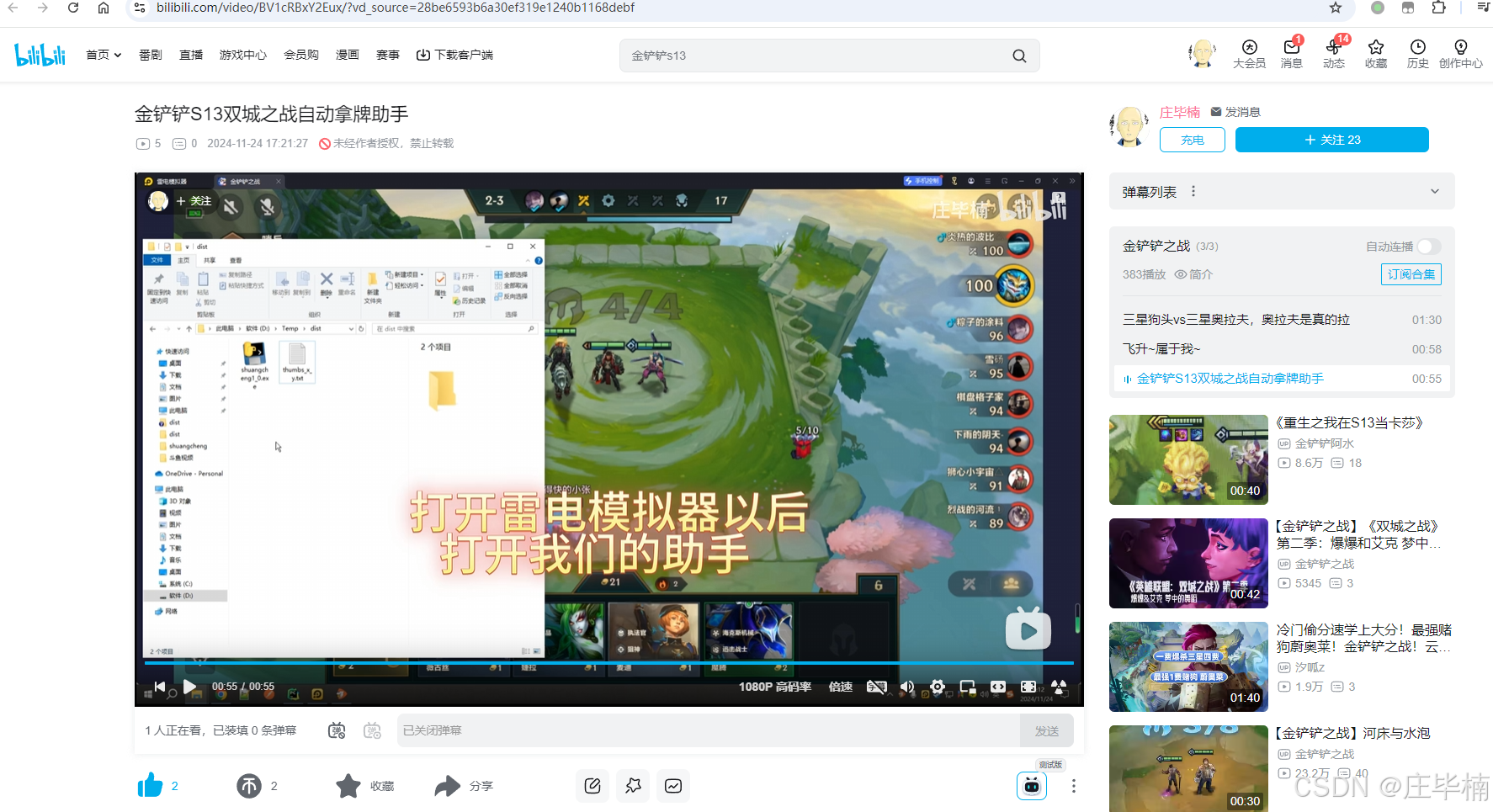Mute the player volume icon
Viewport: 1493px width, 812px height.
click(907, 687)
